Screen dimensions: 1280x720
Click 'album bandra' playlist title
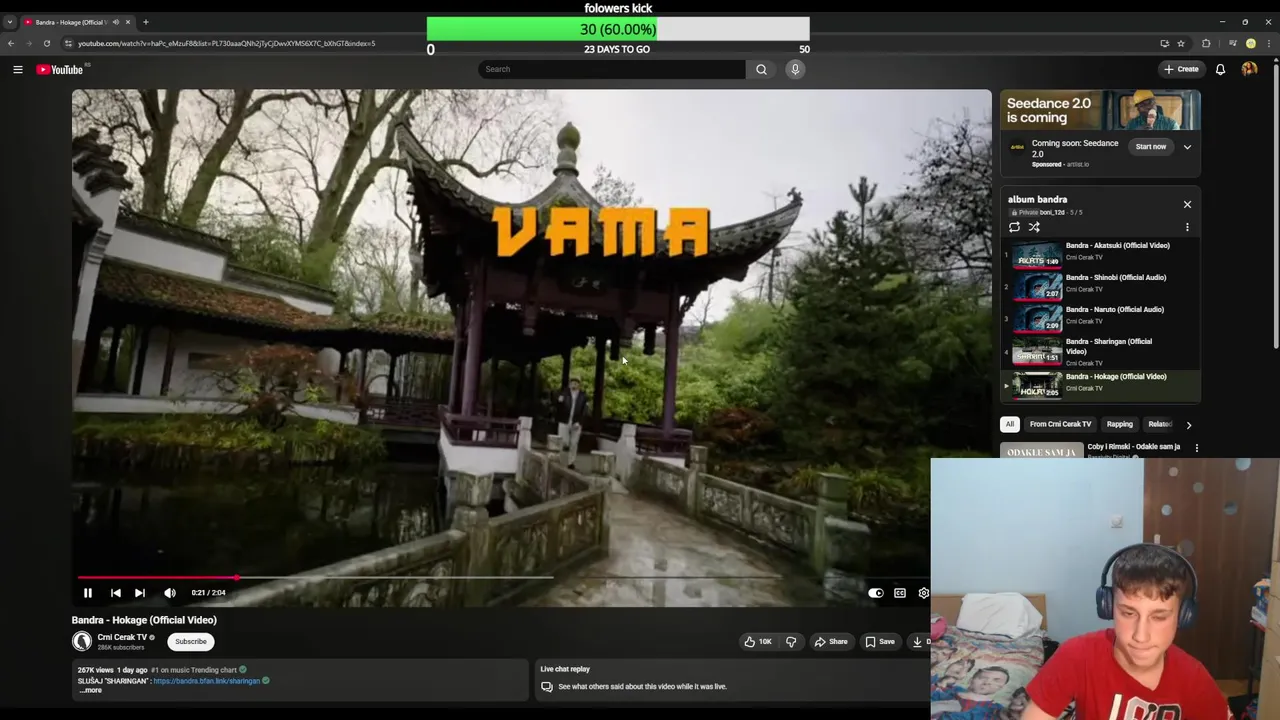[1037, 199]
